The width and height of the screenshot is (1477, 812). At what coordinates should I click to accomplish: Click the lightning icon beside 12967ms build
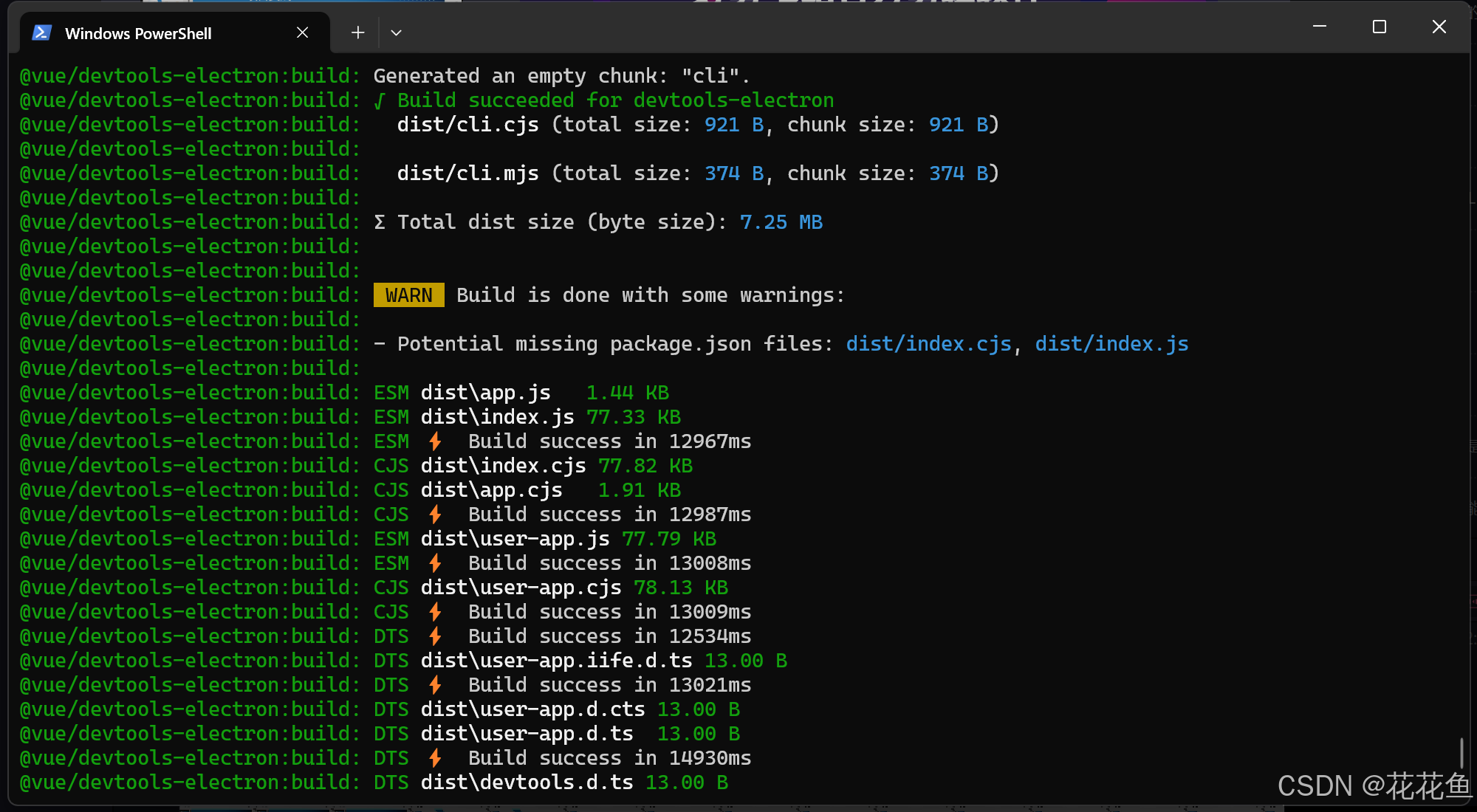point(436,441)
